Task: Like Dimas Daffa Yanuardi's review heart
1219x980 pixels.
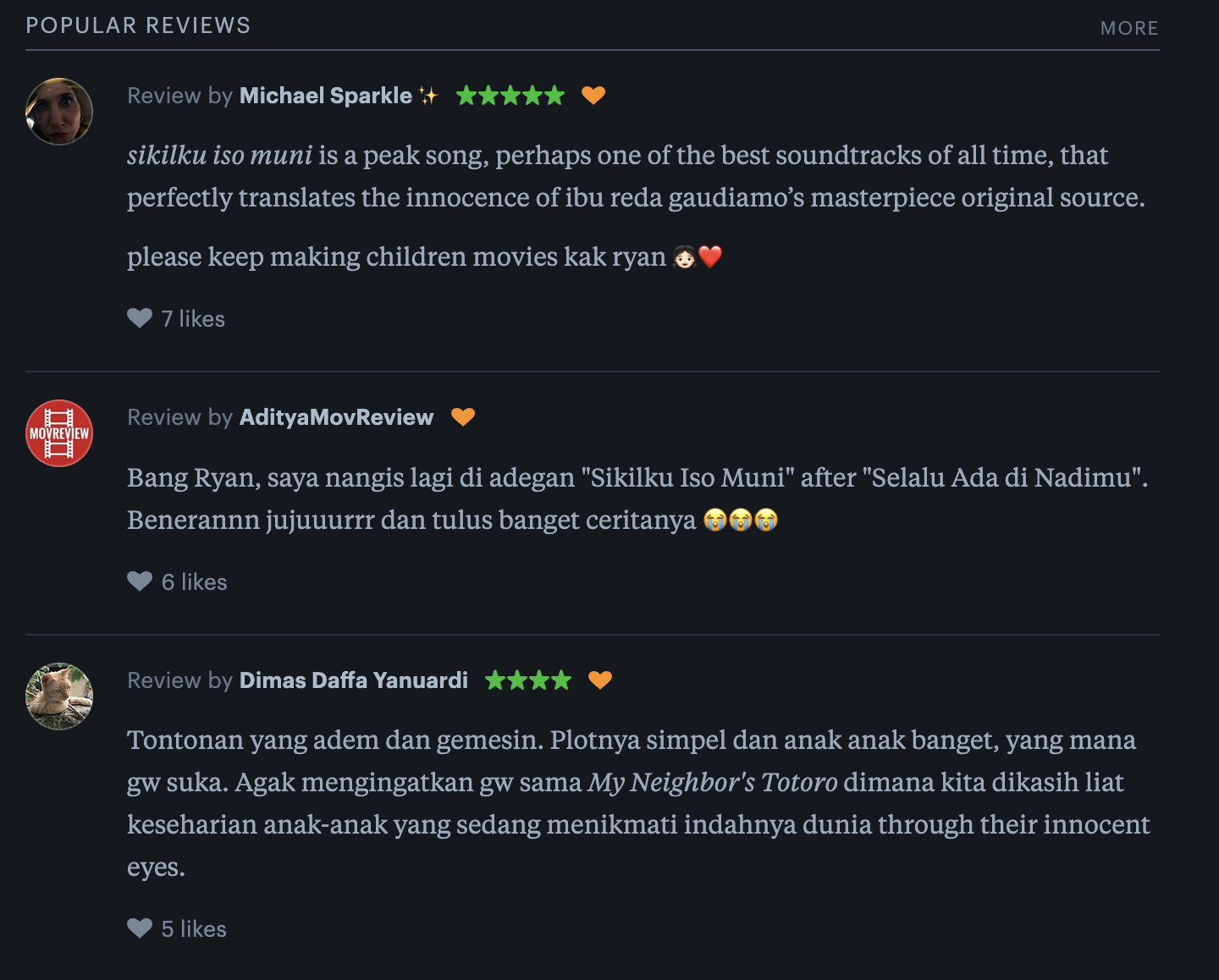Action: 140,928
